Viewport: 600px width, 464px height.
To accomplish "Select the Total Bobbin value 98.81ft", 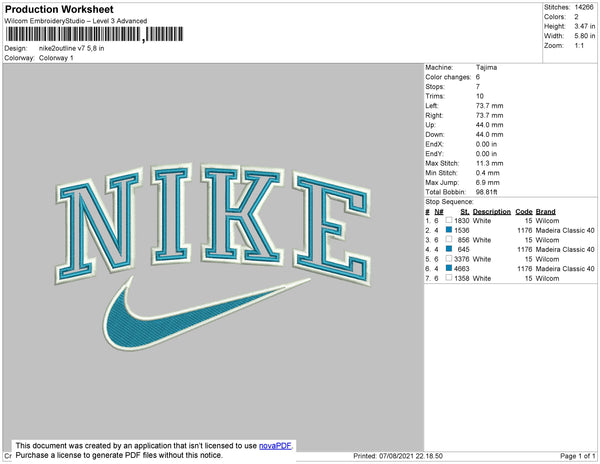I will (486, 192).
